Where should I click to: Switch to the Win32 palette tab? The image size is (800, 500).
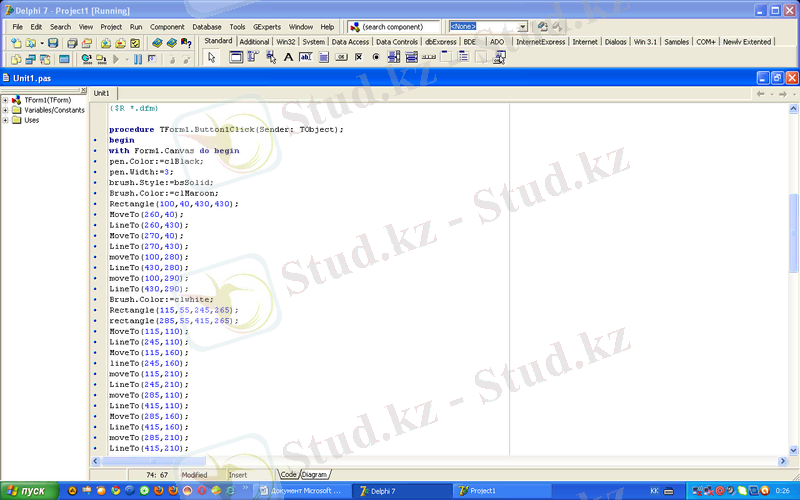(x=286, y=42)
